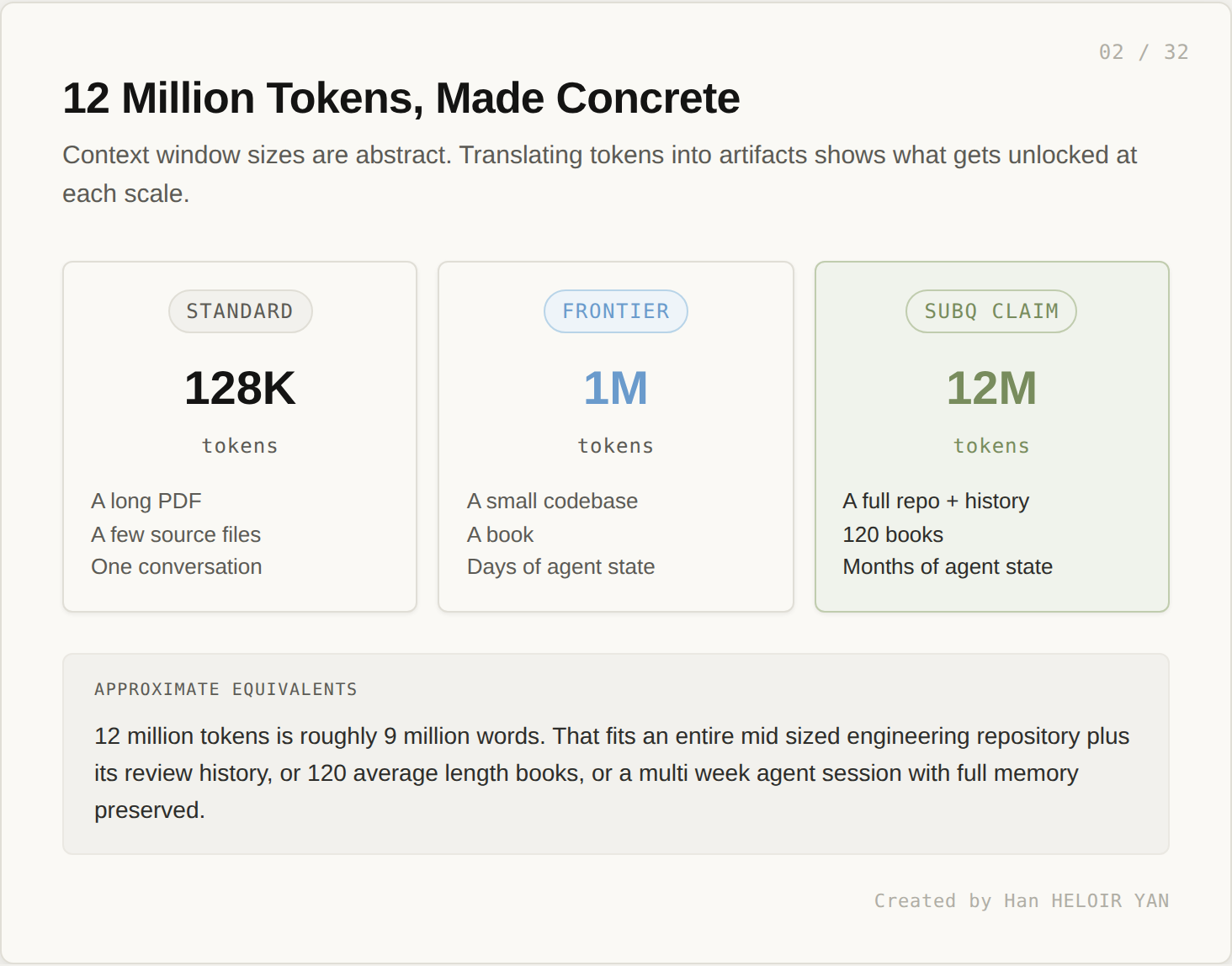Select the title 12 Million Tokens, Made Concrete
The image size is (1232, 966).
(x=401, y=98)
